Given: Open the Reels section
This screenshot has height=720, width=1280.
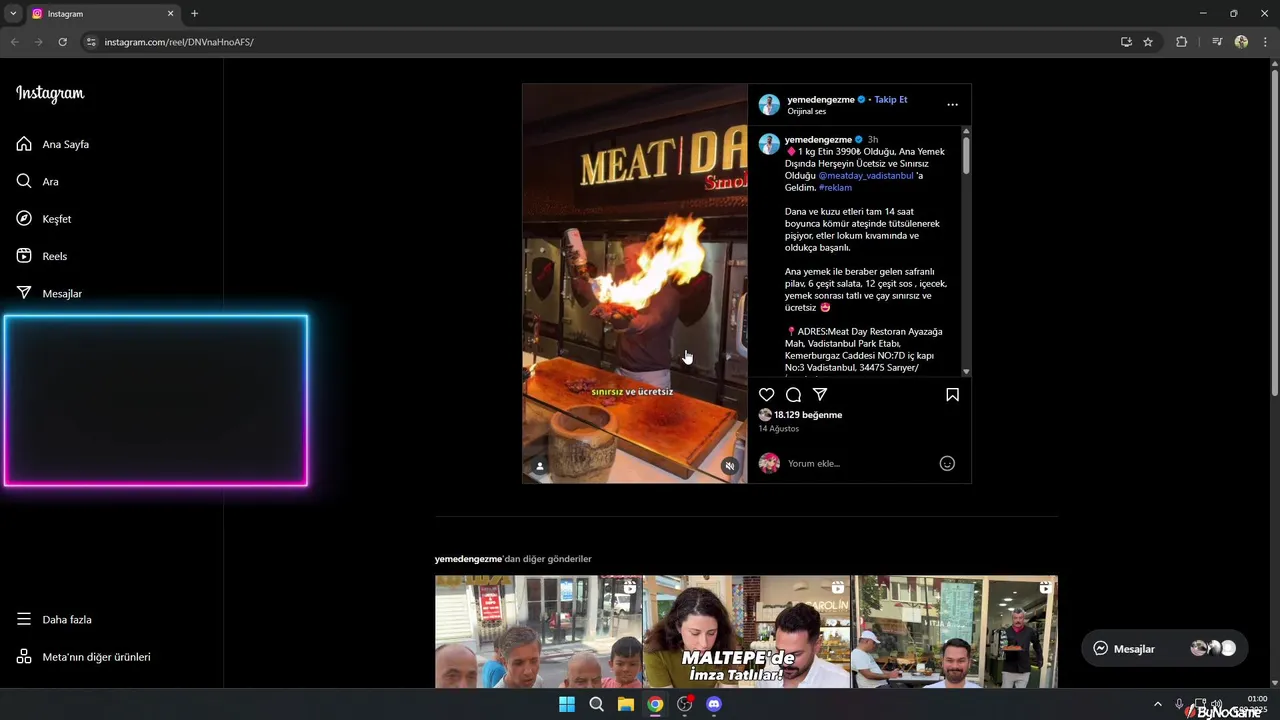Looking at the screenshot, I should pyautogui.click(x=41, y=256).
